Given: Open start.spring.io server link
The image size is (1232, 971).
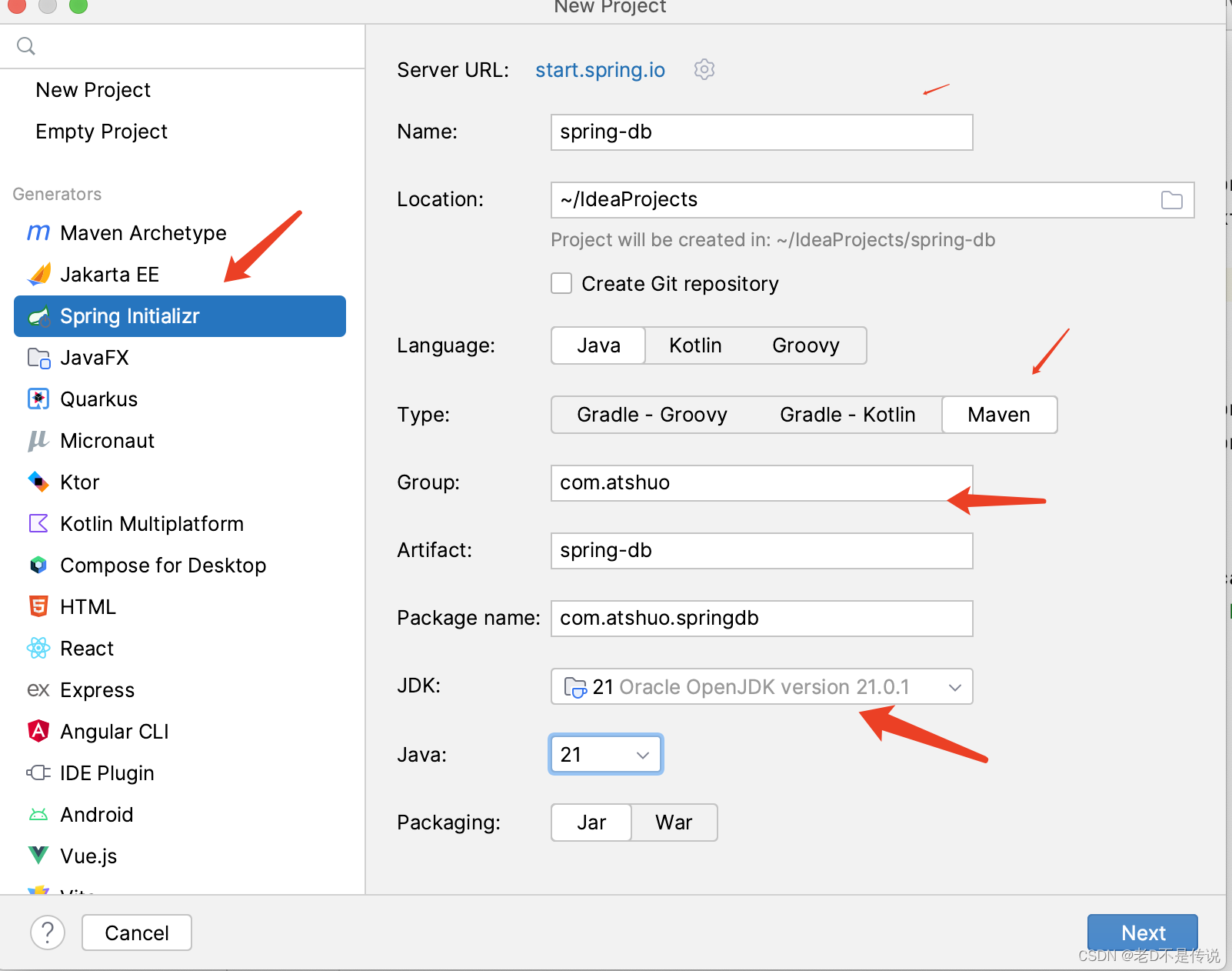Looking at the screenshot, I should pos(600,70).
